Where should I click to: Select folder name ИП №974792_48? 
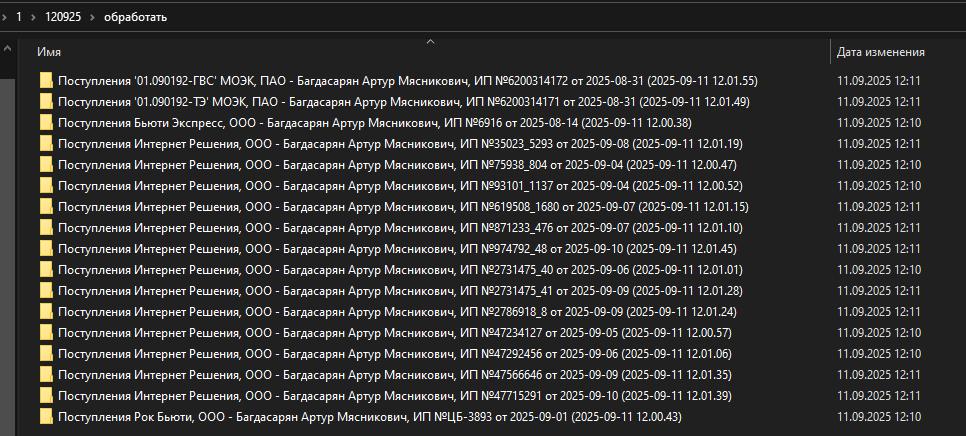(x=397, y=249)
